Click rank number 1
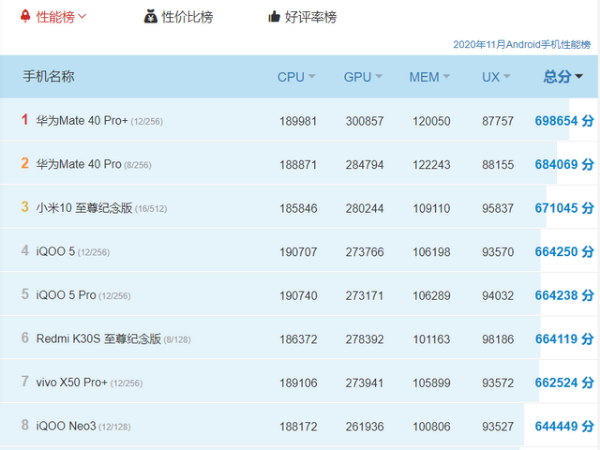 pos(24,119)
